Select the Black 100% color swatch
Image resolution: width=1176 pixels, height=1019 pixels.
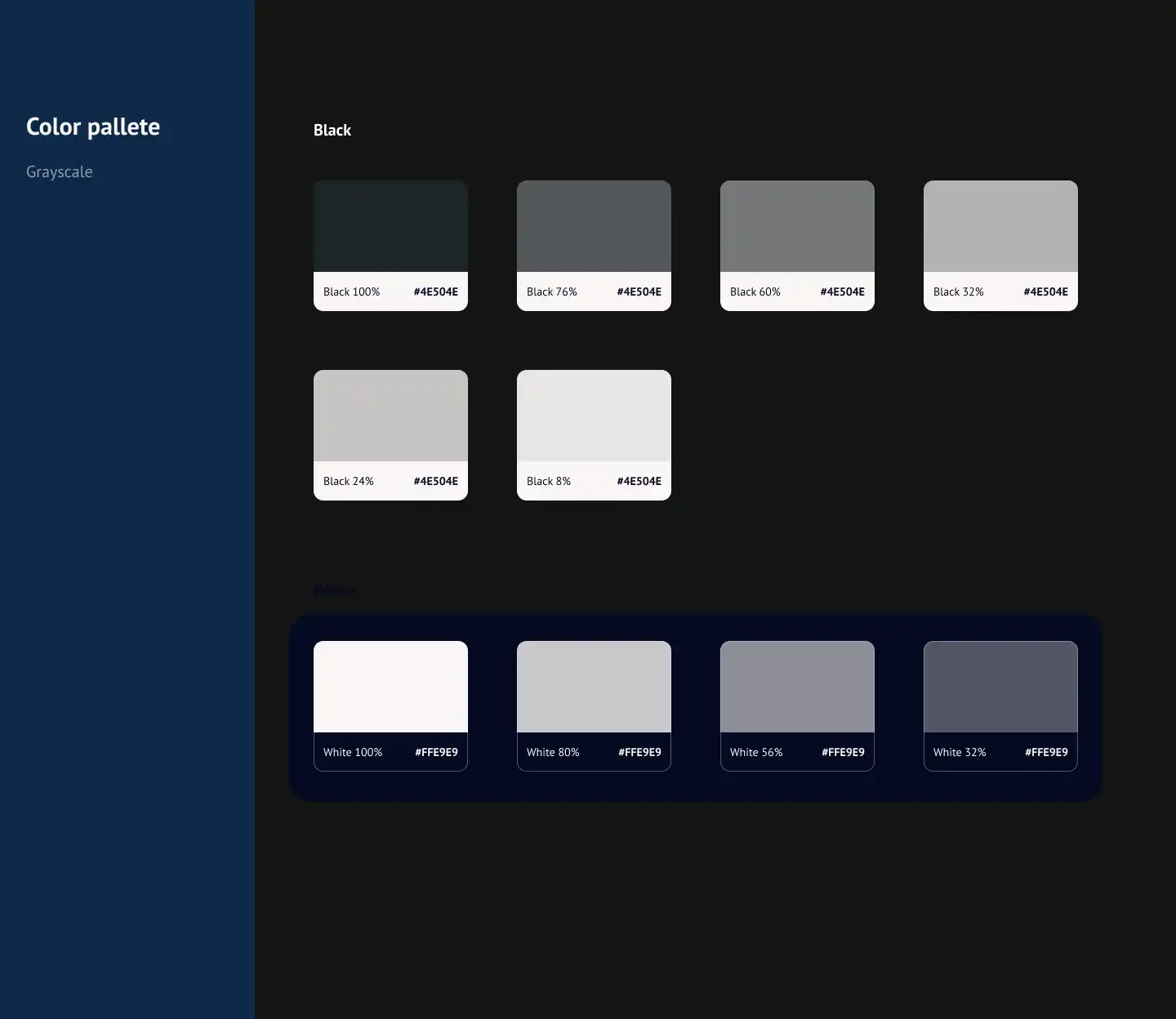tap(390, 246)
